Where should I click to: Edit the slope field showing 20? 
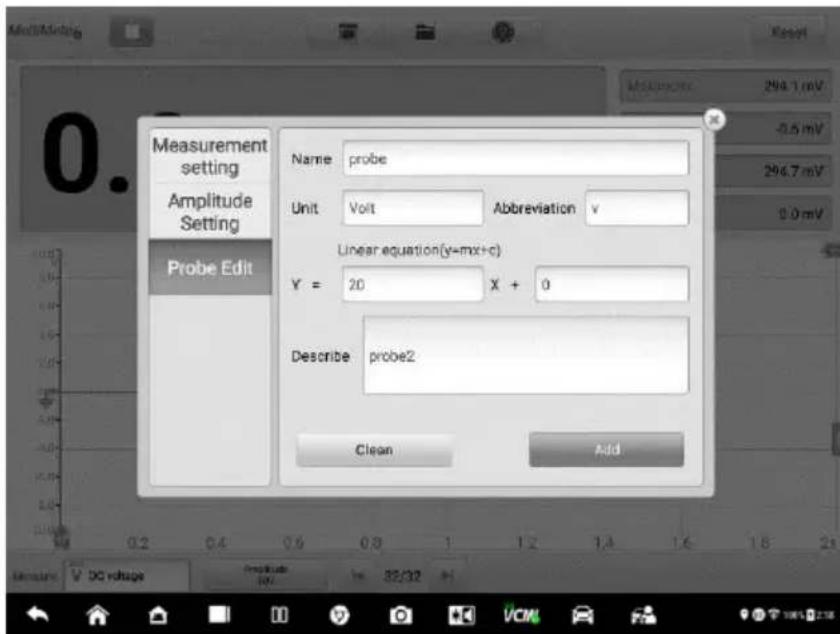412,285
